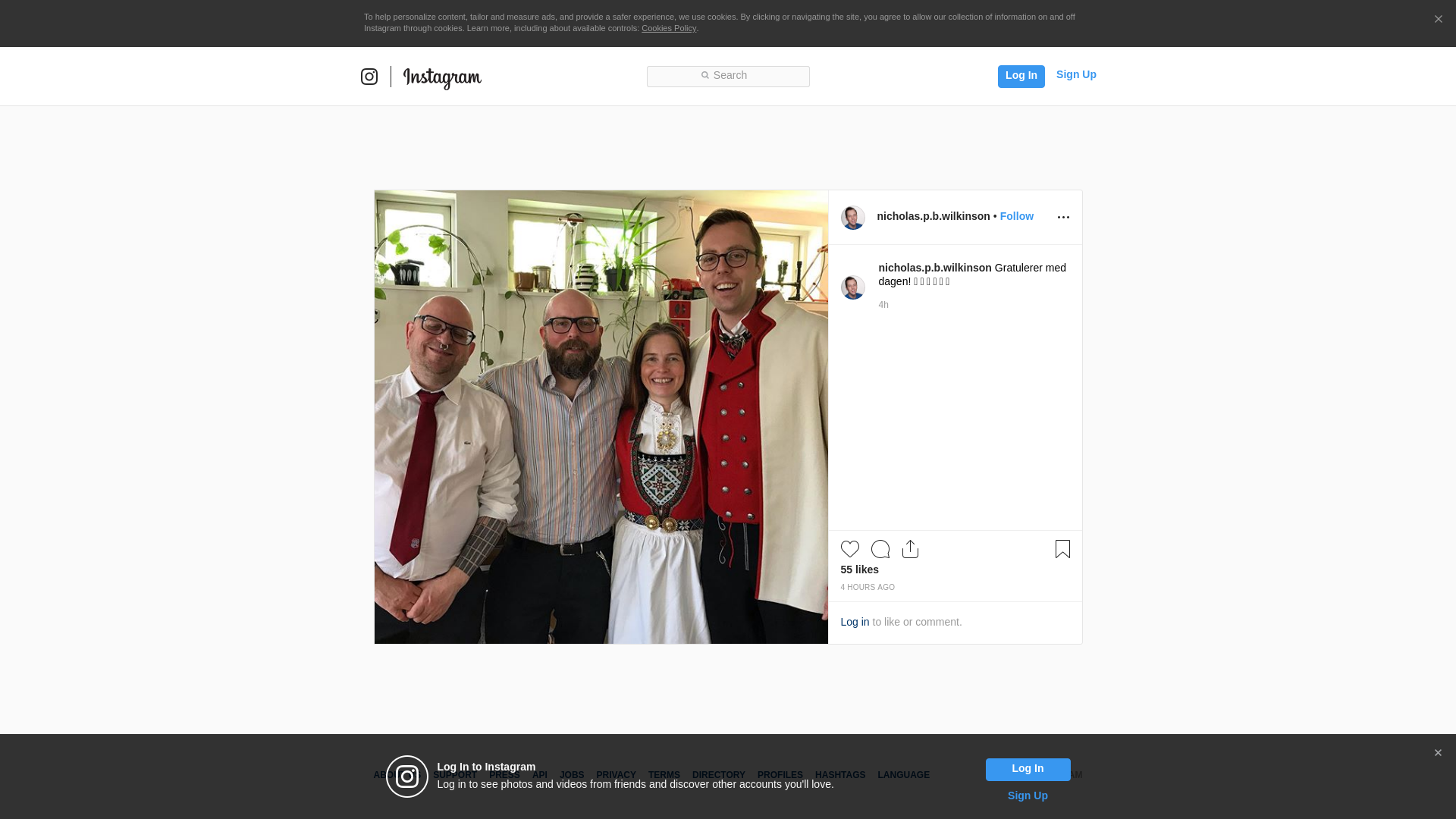Open post options three-dots menu

click(1063, 218)
